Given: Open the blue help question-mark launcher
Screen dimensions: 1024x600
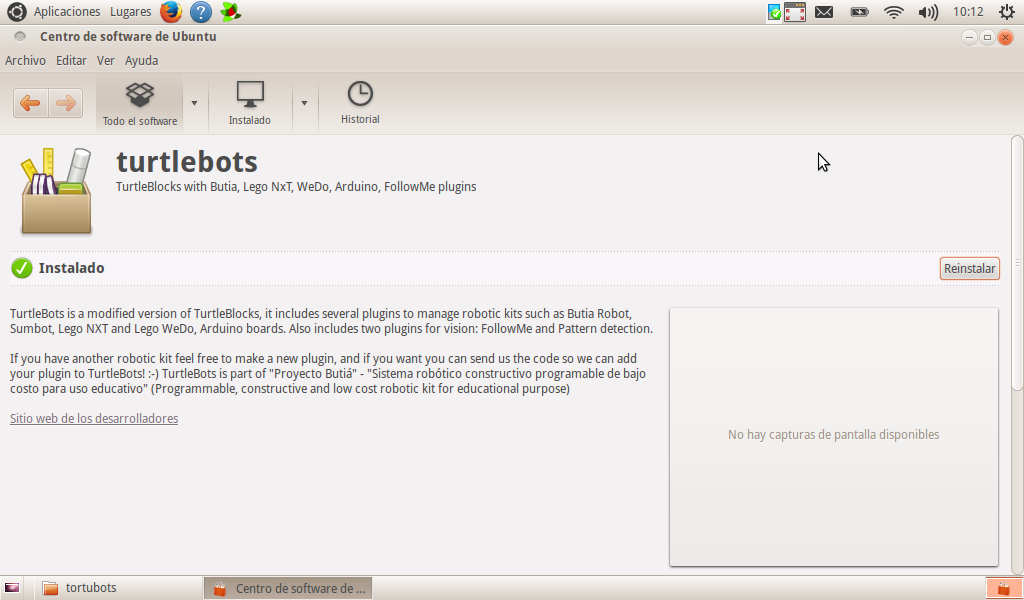Looking at the screenshot, I should [x=200, y=12].
